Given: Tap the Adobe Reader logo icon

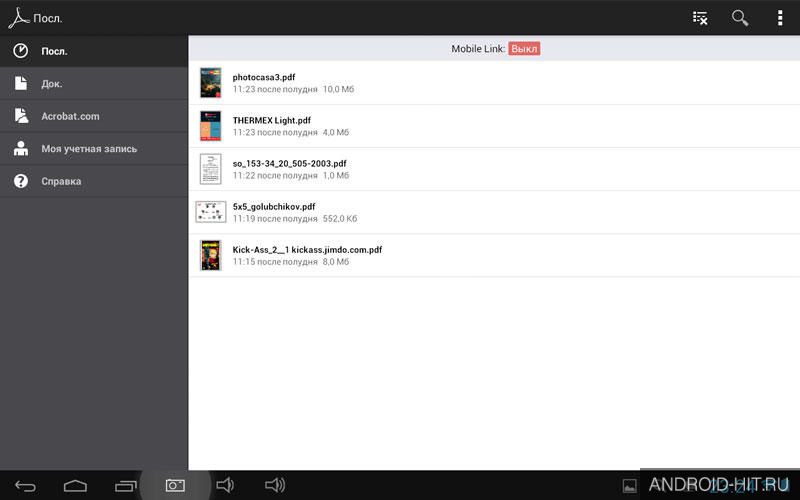Looking at the screenshot, I should pyautogui.click(x=18, y=18).
